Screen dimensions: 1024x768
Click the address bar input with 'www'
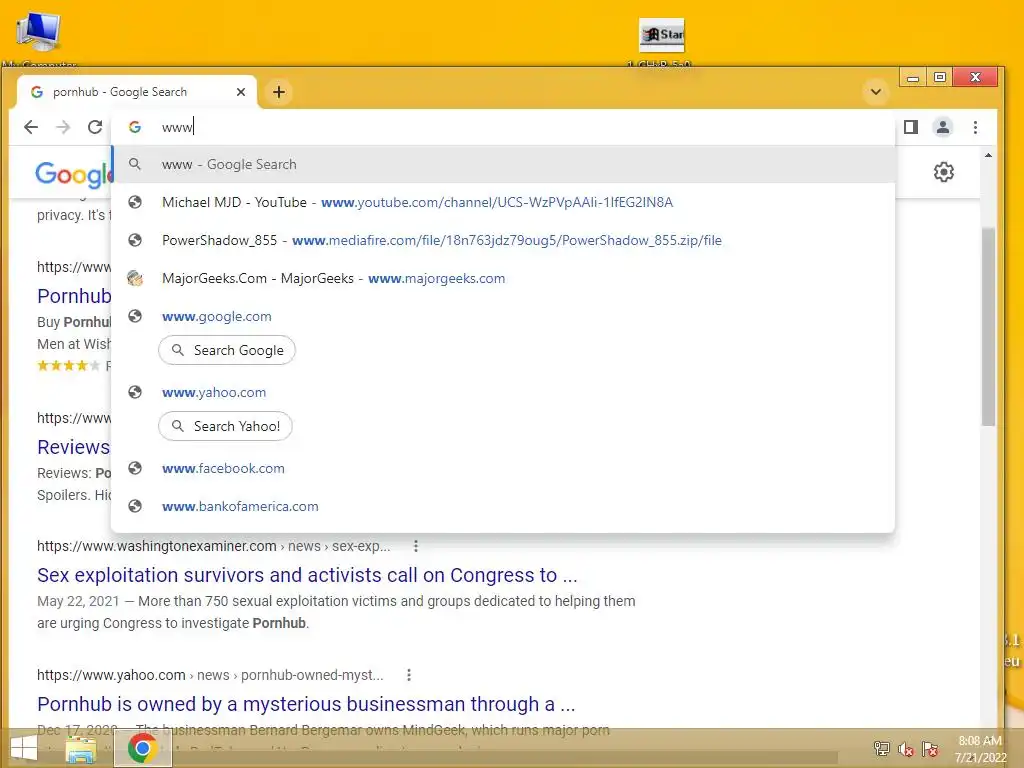(503, 127)
